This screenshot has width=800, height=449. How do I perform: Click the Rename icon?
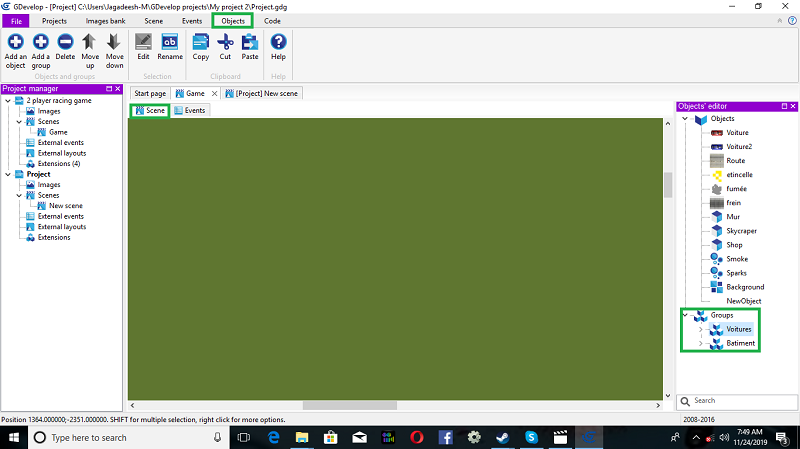point(169,42)
